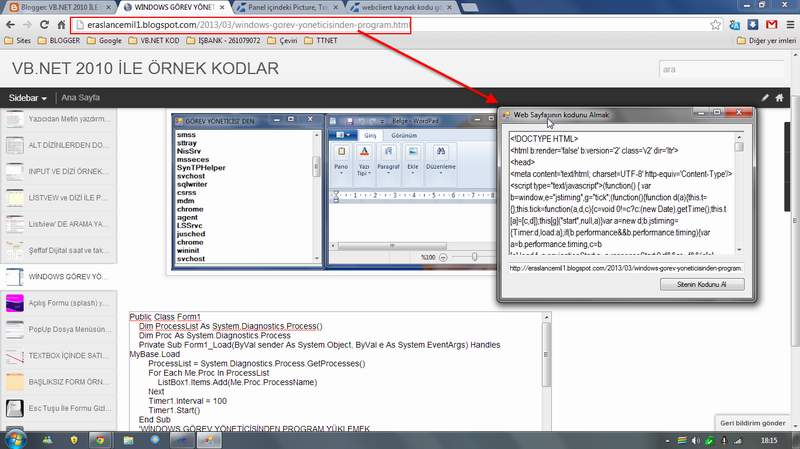This screenshot has width=800, height=449.
Task: Click the speaker volume icon in system tray
Action: (x=695, y=440)
